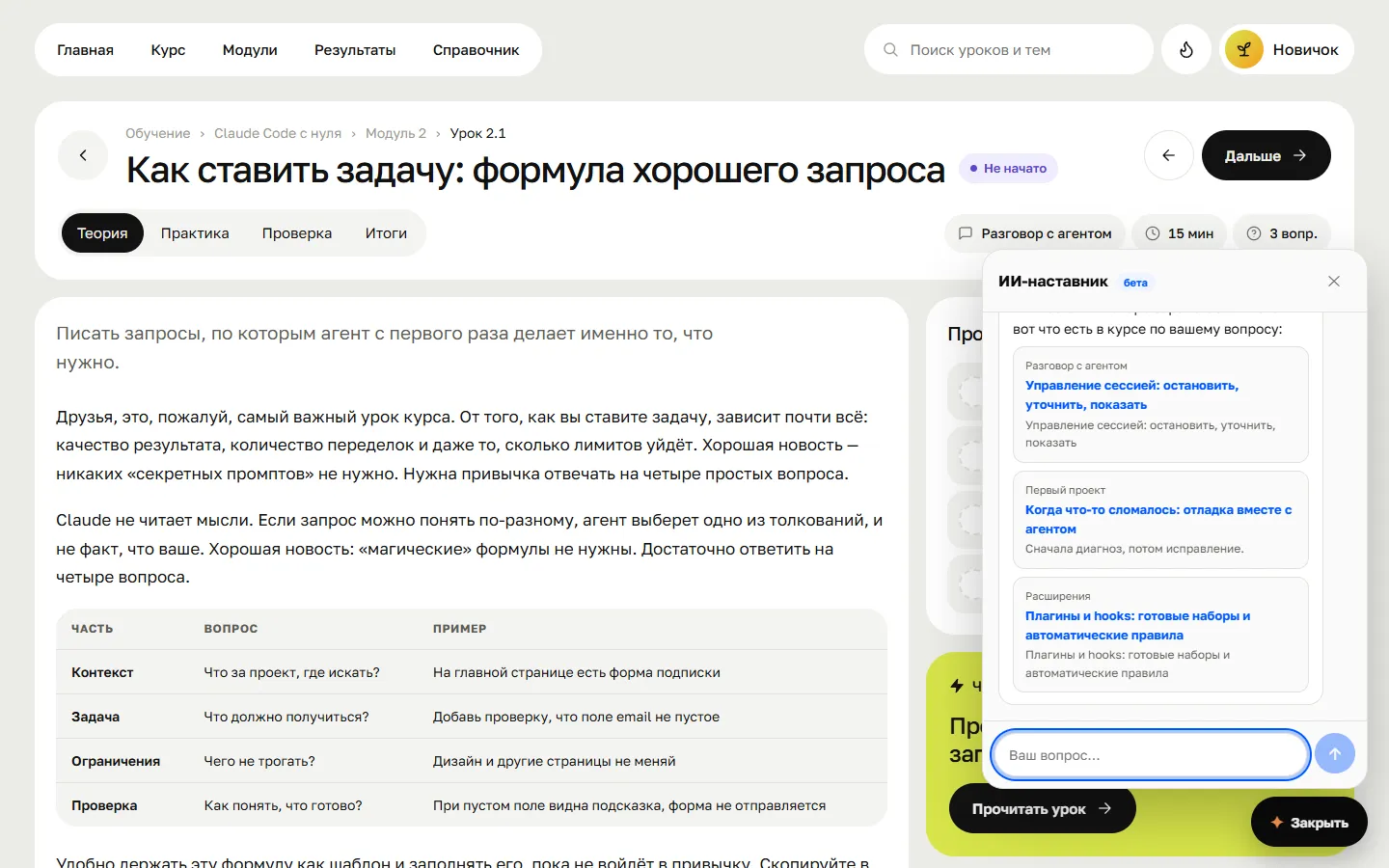This screenshot has width=1389, height=868.
Task: Switch to the Итоги tab
Action: [386, 233]
